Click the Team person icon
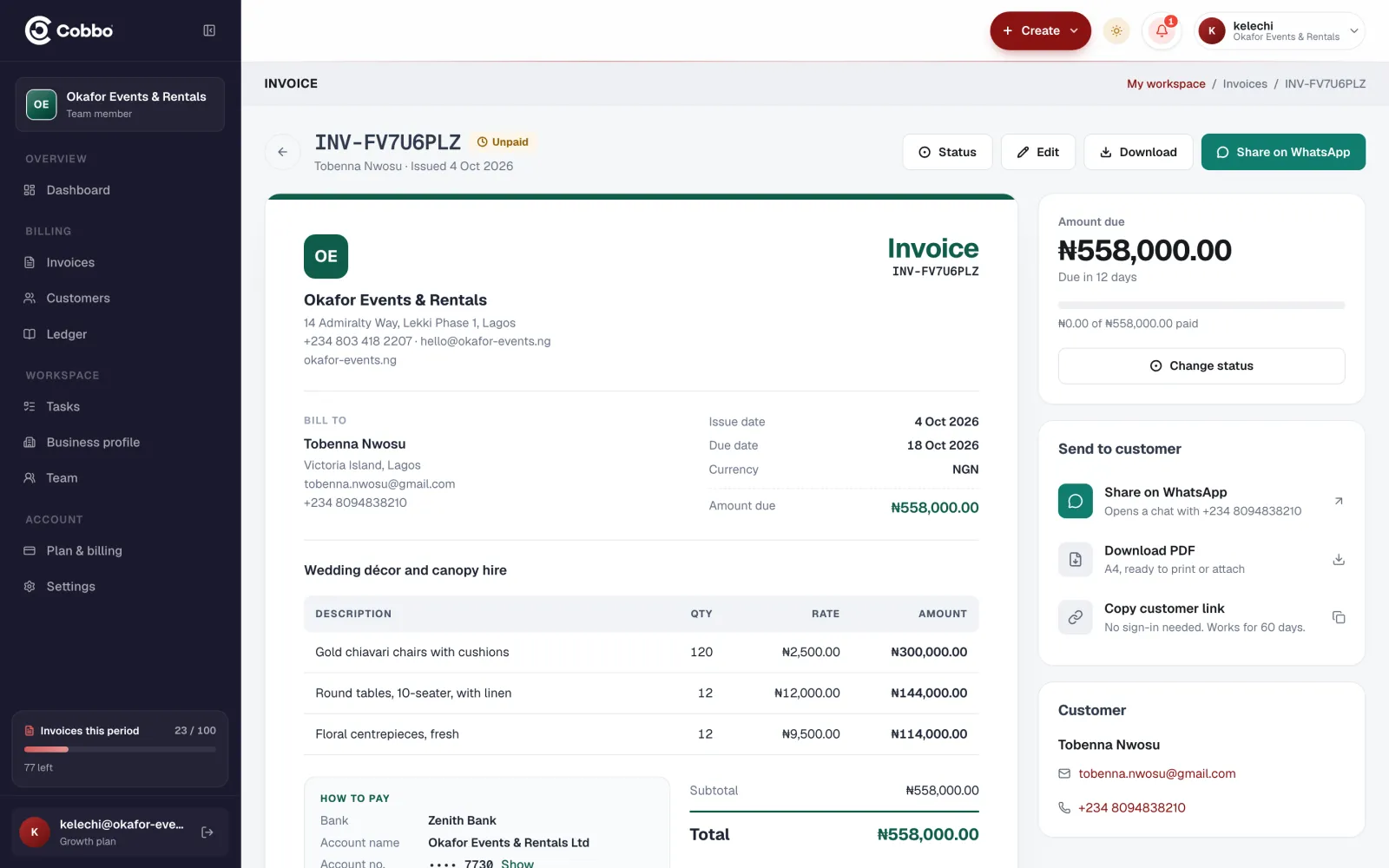 30,477
